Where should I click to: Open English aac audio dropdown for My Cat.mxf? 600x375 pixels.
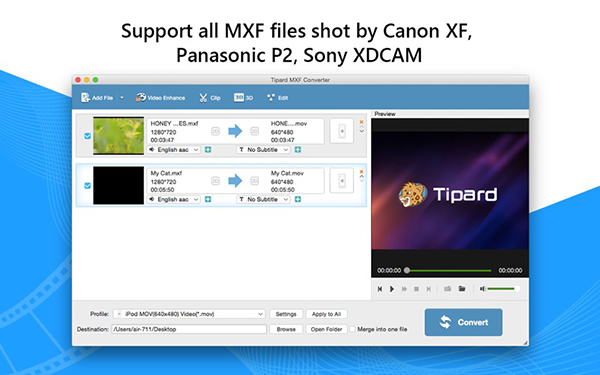pos(174,199)
